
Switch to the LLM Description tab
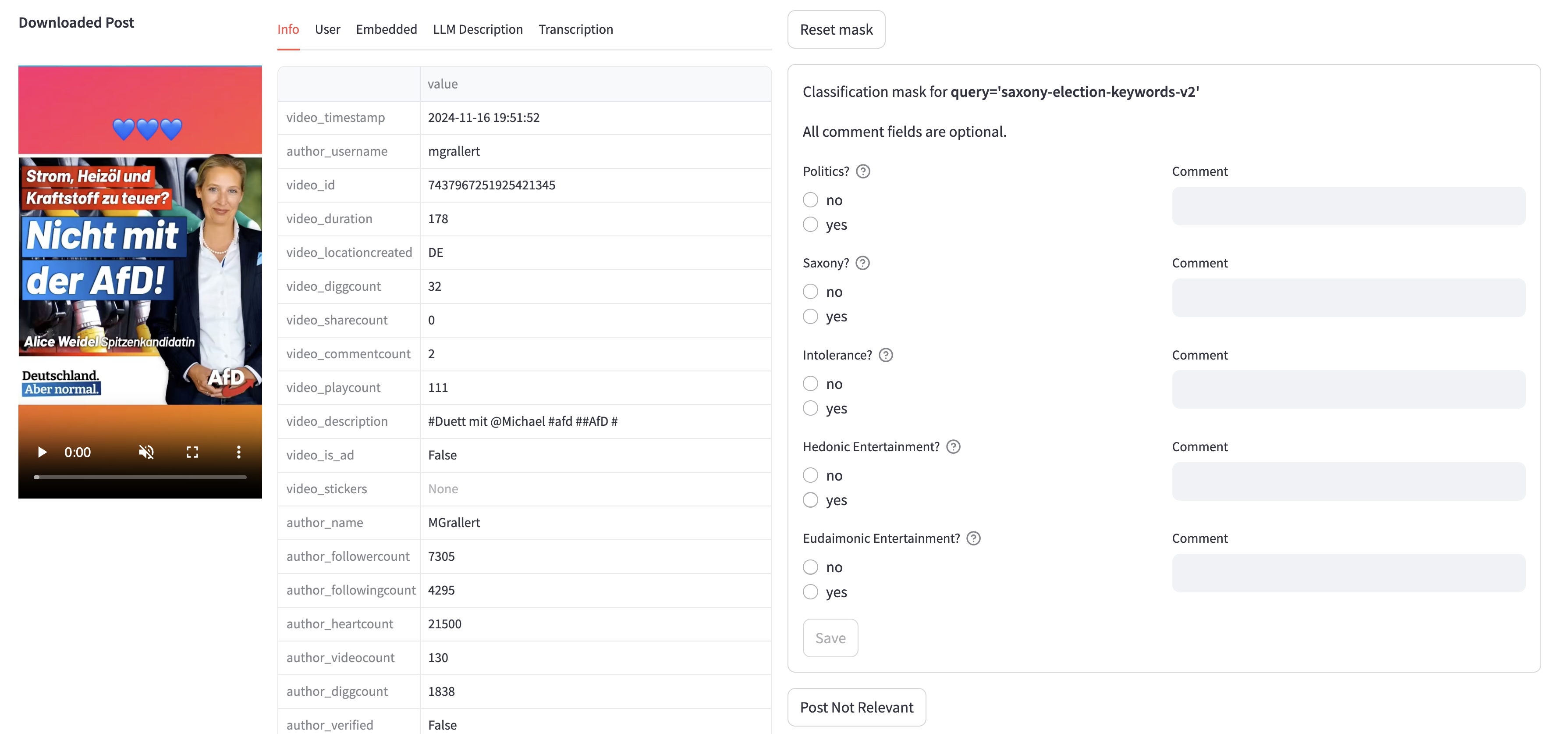pyautogui.click(x=477, y=29)
